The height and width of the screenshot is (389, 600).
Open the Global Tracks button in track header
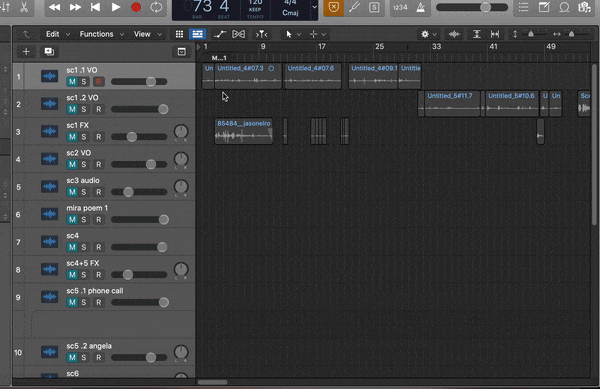(x=181, y=52)
